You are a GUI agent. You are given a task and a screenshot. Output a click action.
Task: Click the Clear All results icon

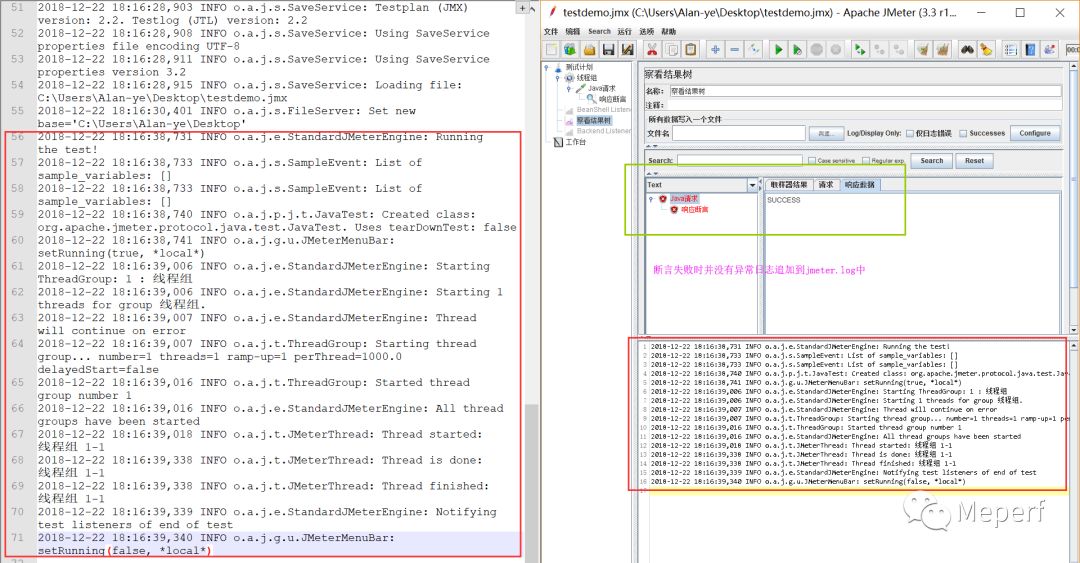point(942,50)
